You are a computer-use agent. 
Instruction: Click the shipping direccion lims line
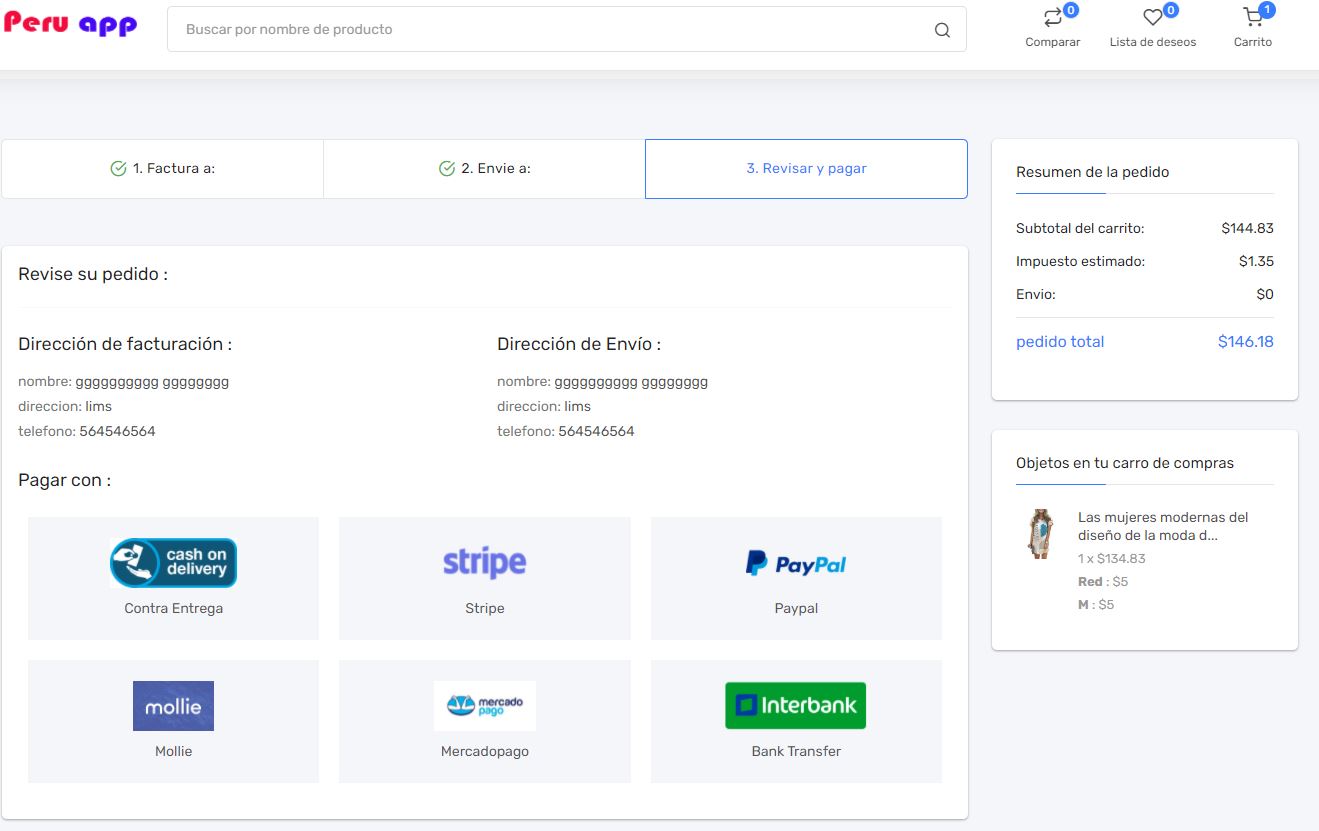[544, 407]
